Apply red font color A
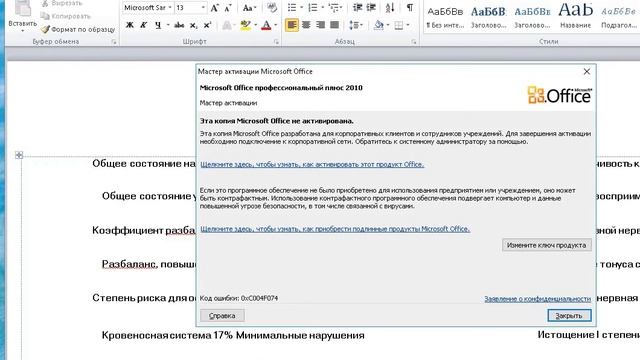Viewport: 640px width, 360px height. pos(266,25)
